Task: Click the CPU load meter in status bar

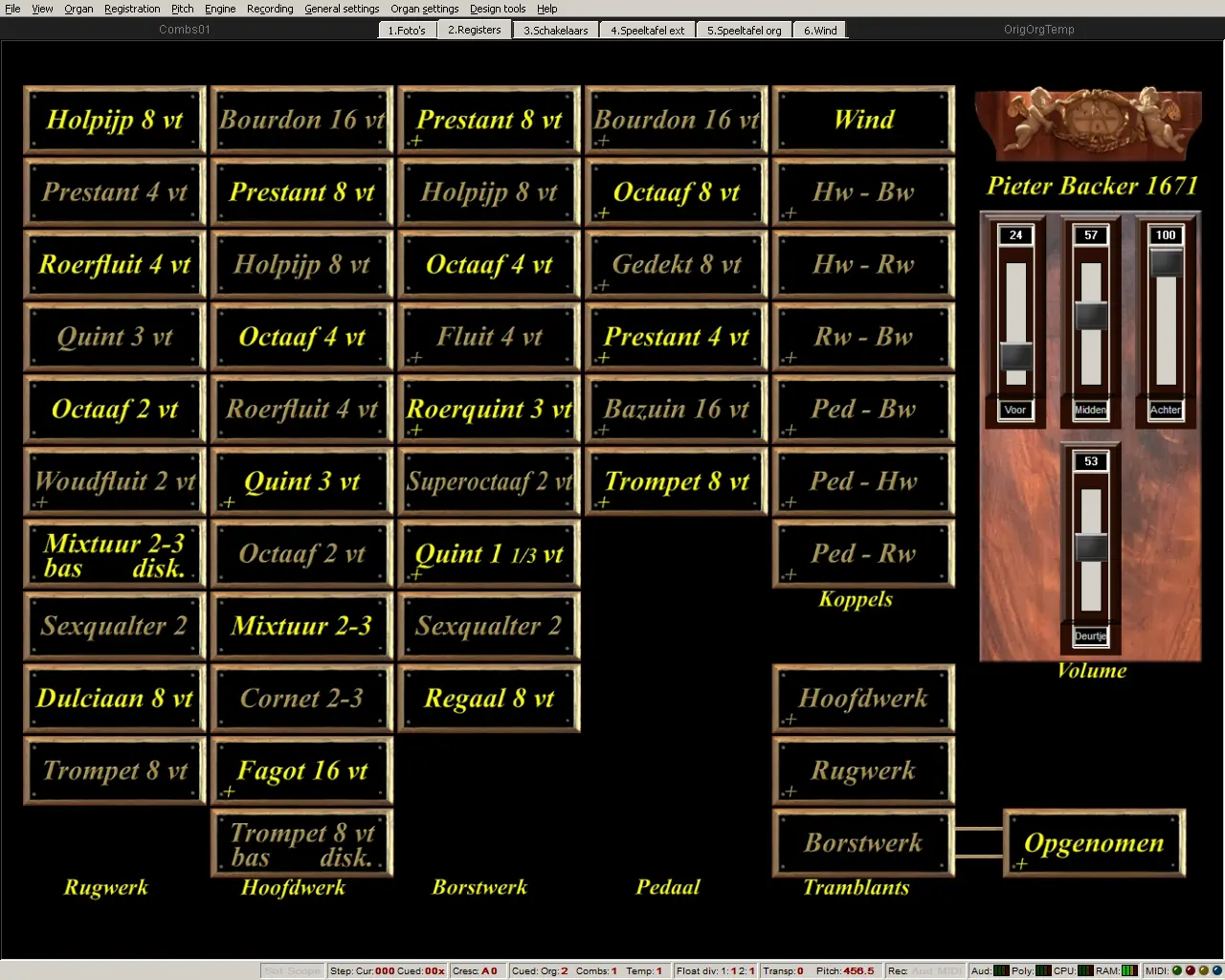Action: point(1085,970)
